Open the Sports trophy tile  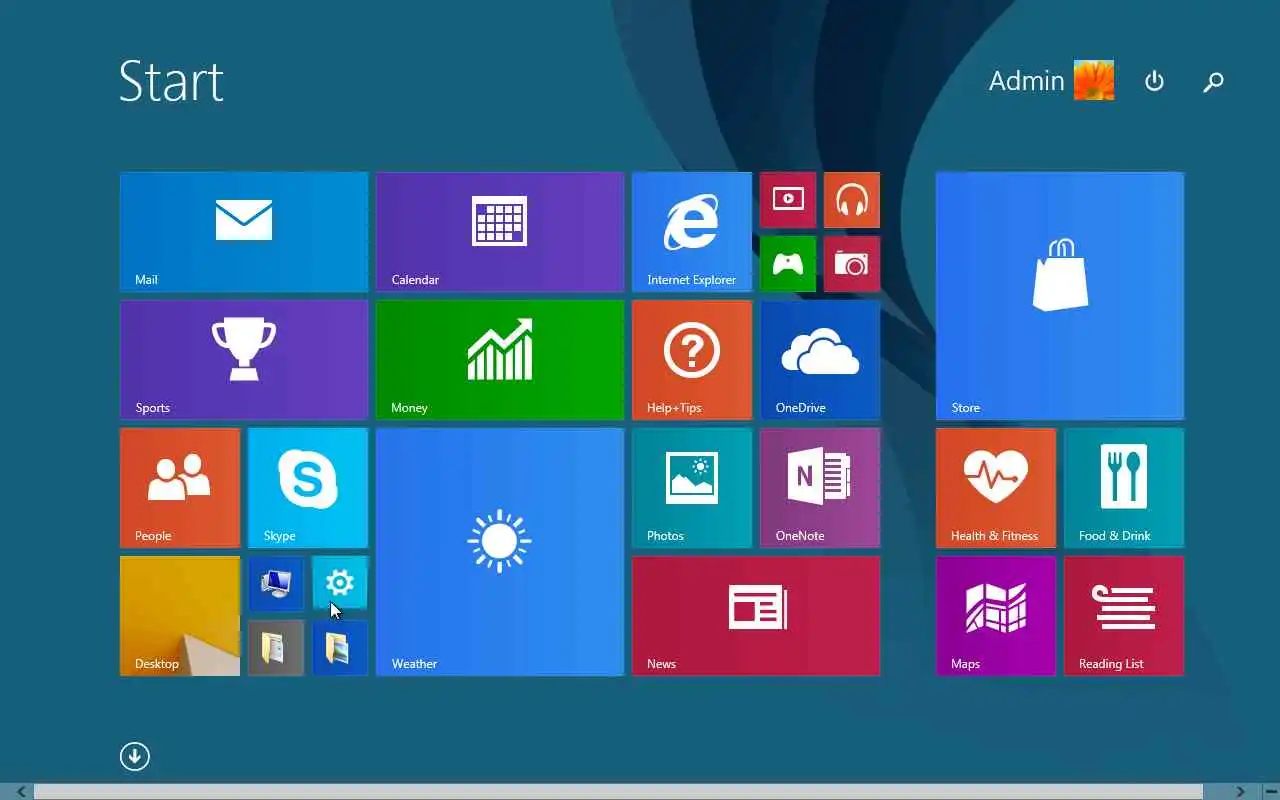(244, 360)
